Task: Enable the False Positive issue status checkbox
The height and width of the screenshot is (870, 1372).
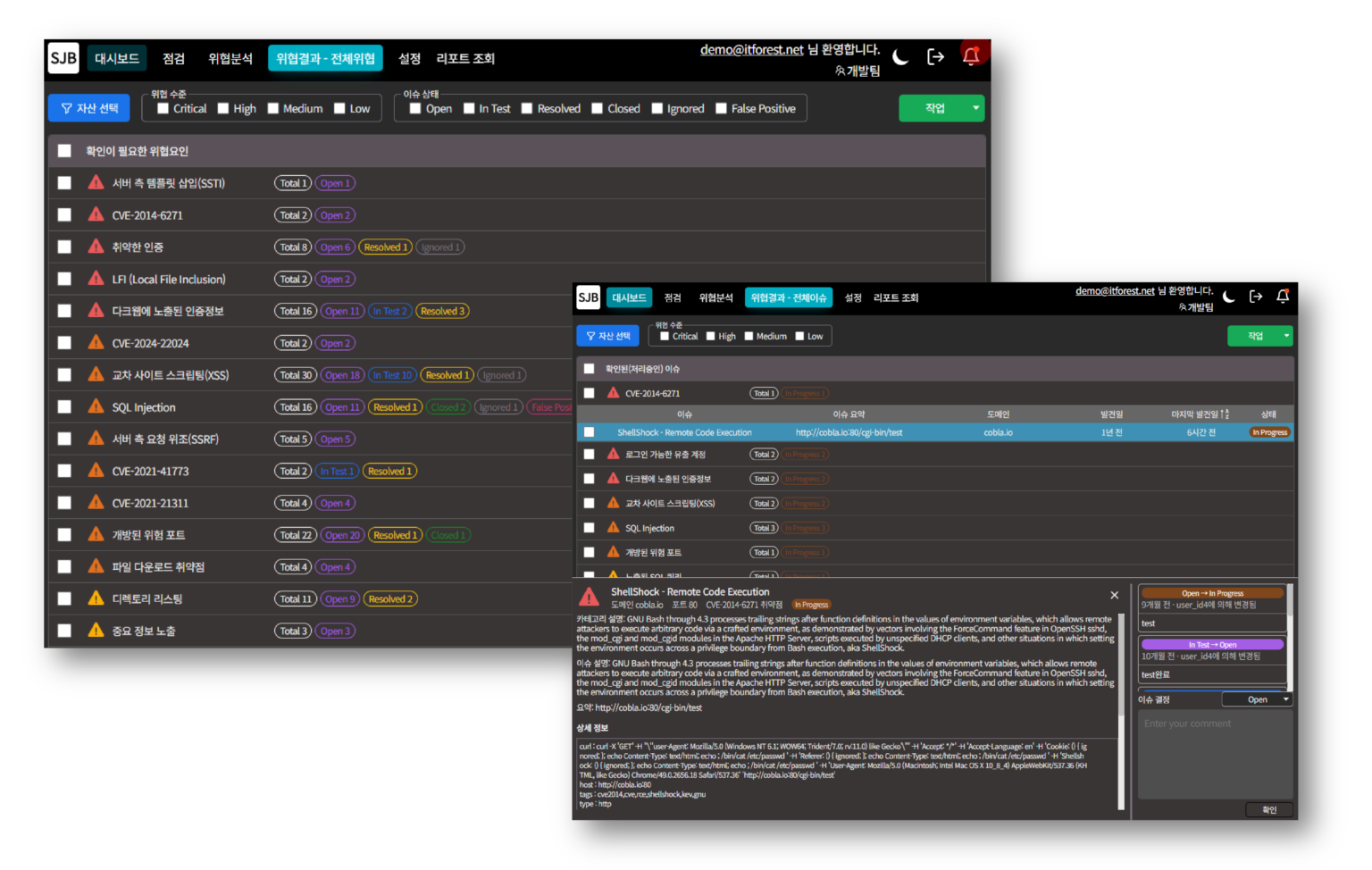Action: [721, 109]
